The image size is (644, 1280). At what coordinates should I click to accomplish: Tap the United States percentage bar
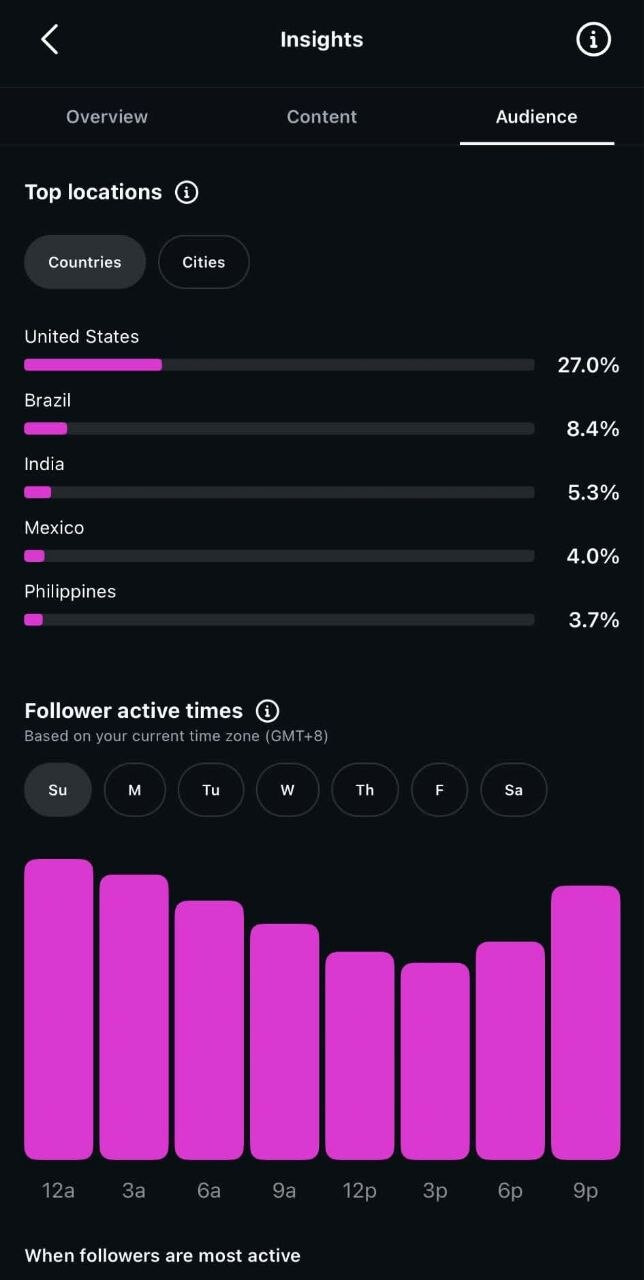pos(279,365)
